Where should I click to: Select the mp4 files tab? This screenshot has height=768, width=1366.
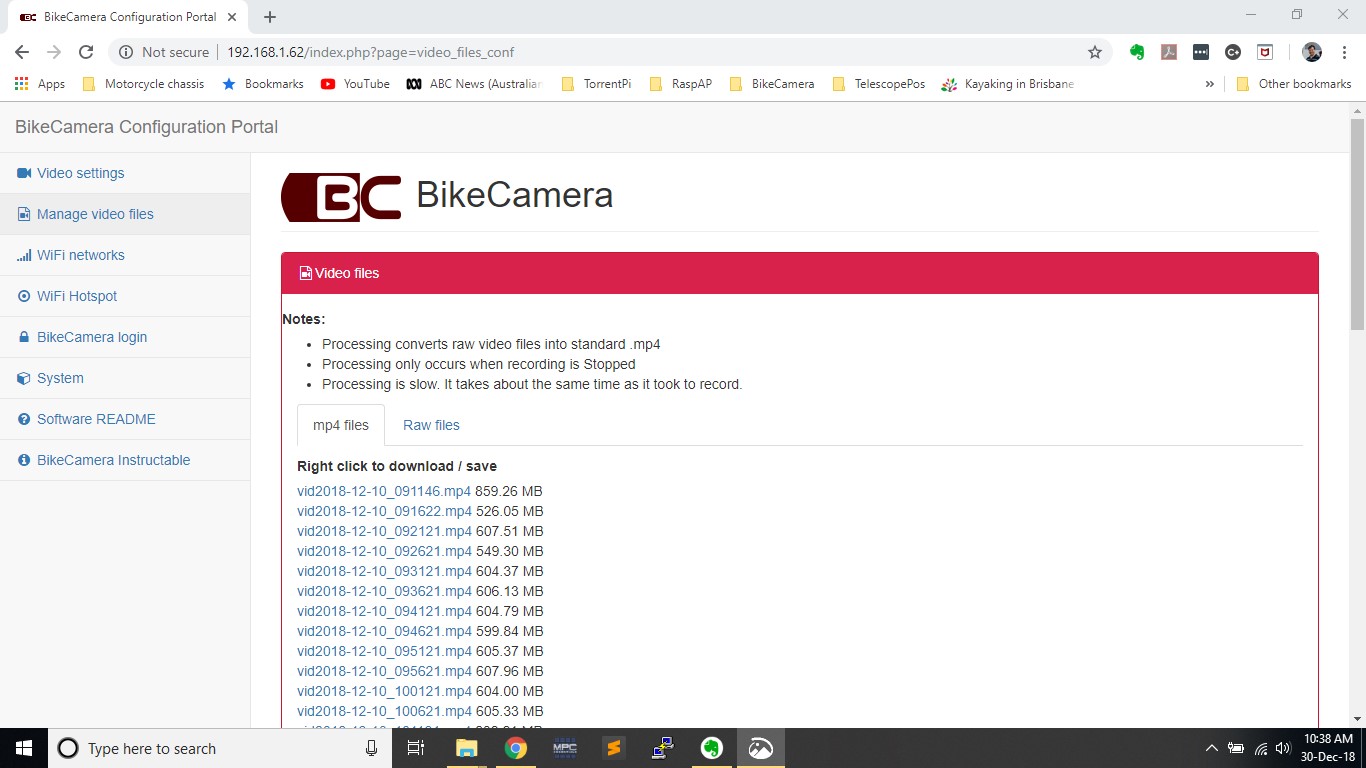coord(340,425)
